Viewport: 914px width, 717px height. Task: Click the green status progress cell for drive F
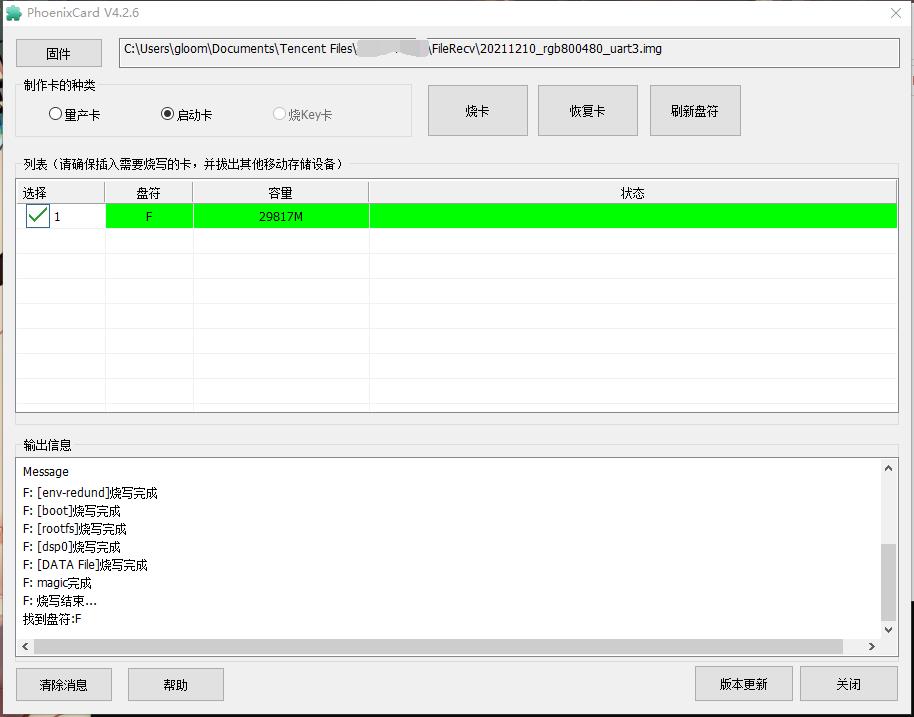632,216
